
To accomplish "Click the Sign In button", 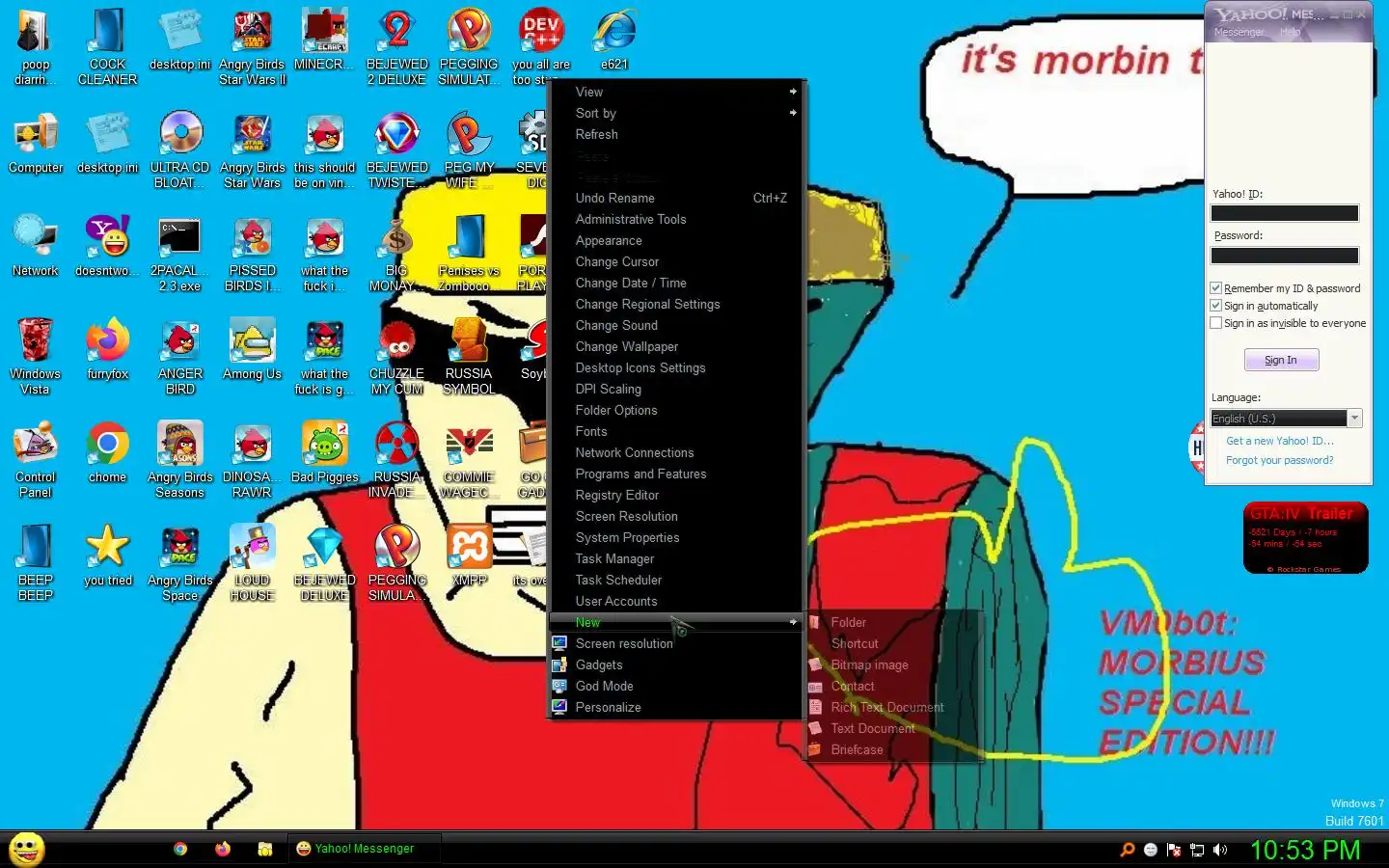I will point(1281,360).
